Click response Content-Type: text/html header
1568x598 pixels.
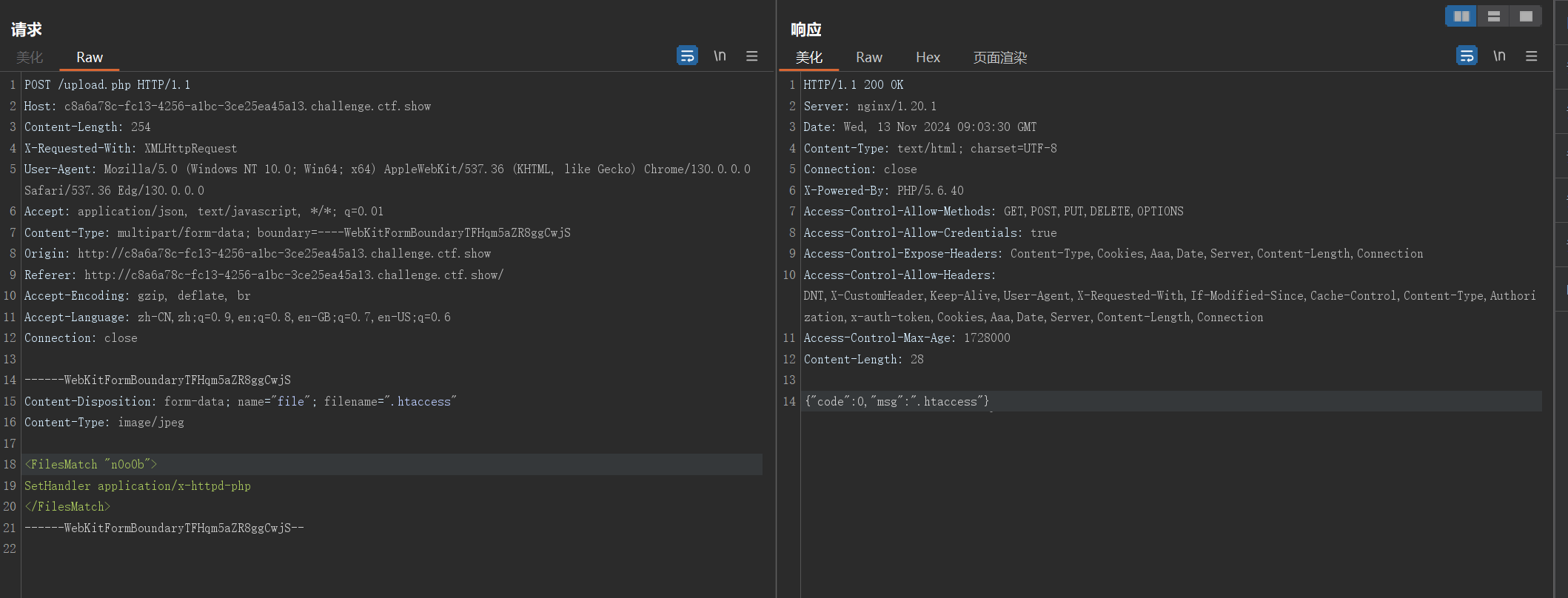coord(931,148)
